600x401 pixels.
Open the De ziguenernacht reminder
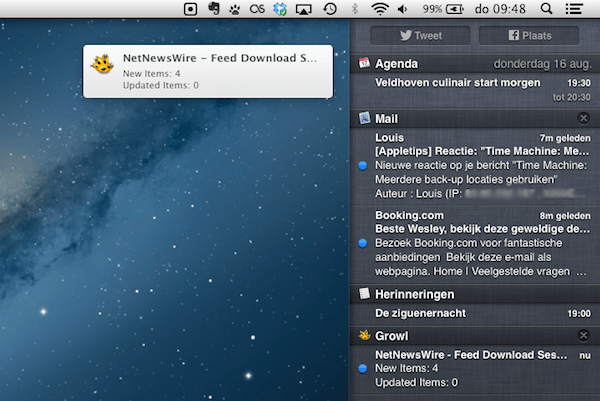[x=475, y=313]
